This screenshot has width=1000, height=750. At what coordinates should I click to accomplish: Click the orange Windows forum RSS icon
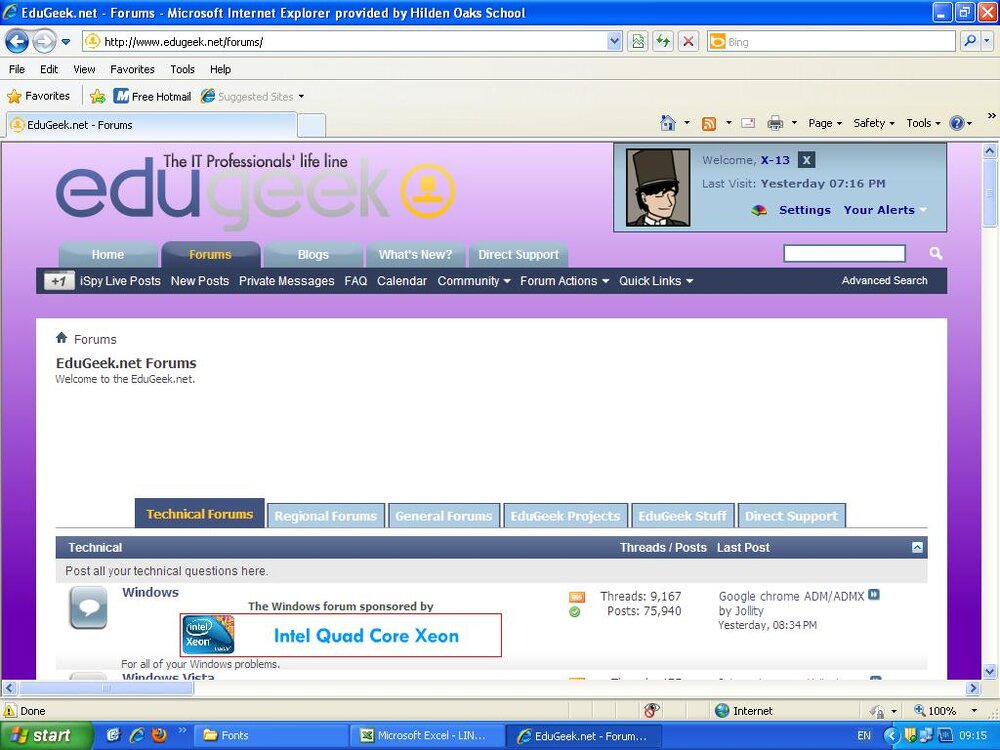click(x=577, y=597)
